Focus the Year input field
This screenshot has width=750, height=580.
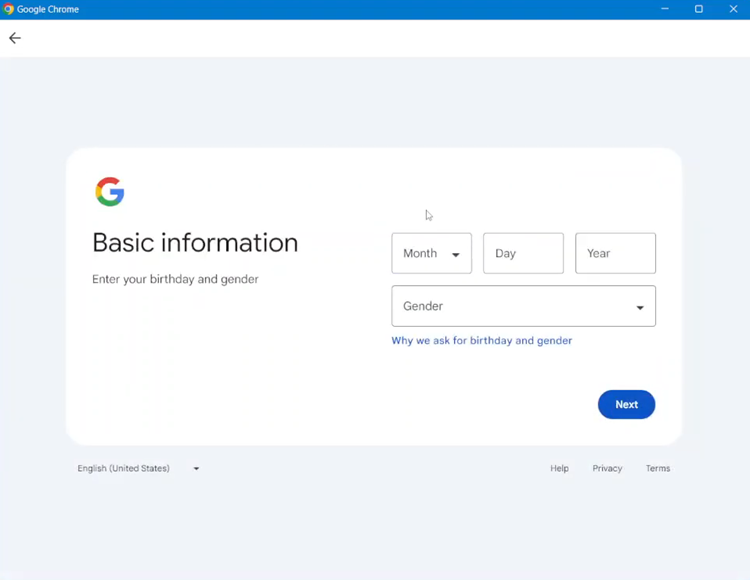(x=615, y=253)
